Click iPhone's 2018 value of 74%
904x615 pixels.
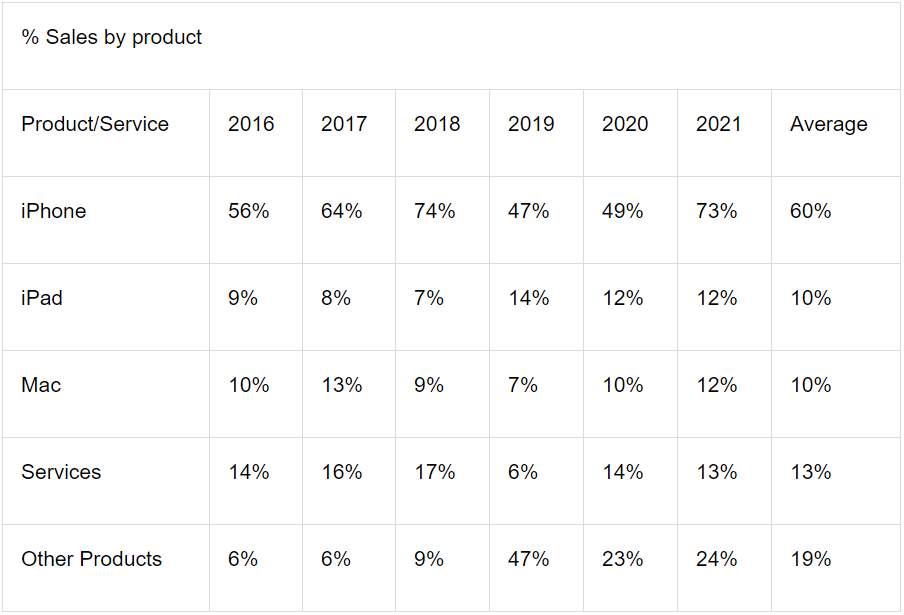click(x=435, y=212)
